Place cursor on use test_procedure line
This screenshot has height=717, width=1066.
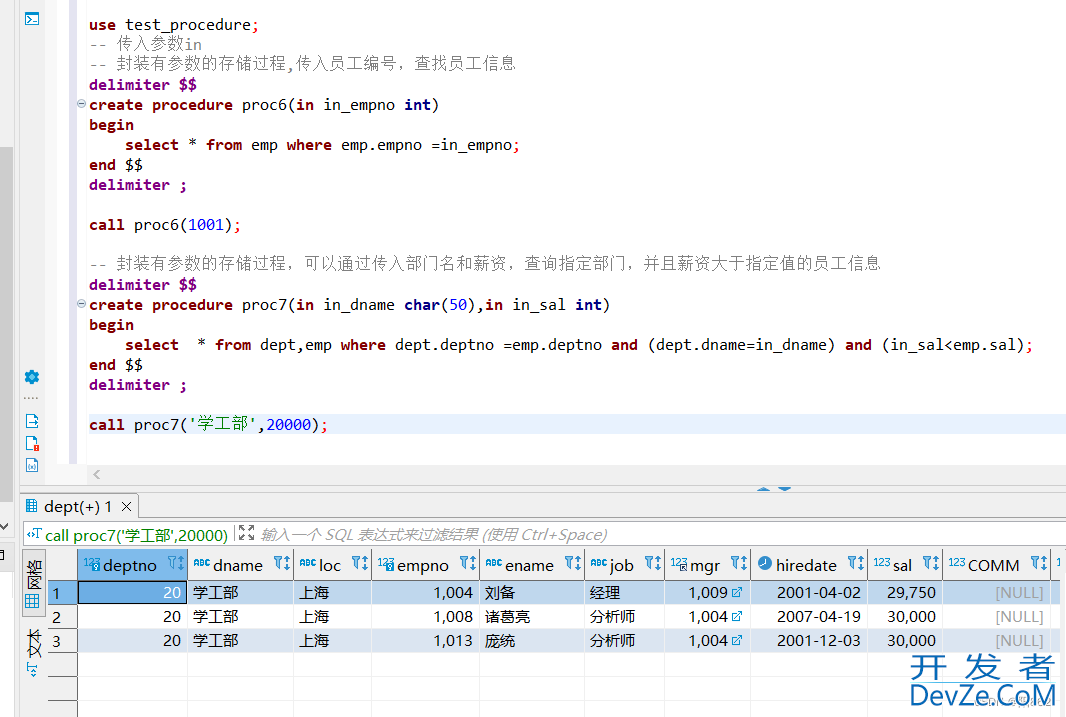coord(173,25)
